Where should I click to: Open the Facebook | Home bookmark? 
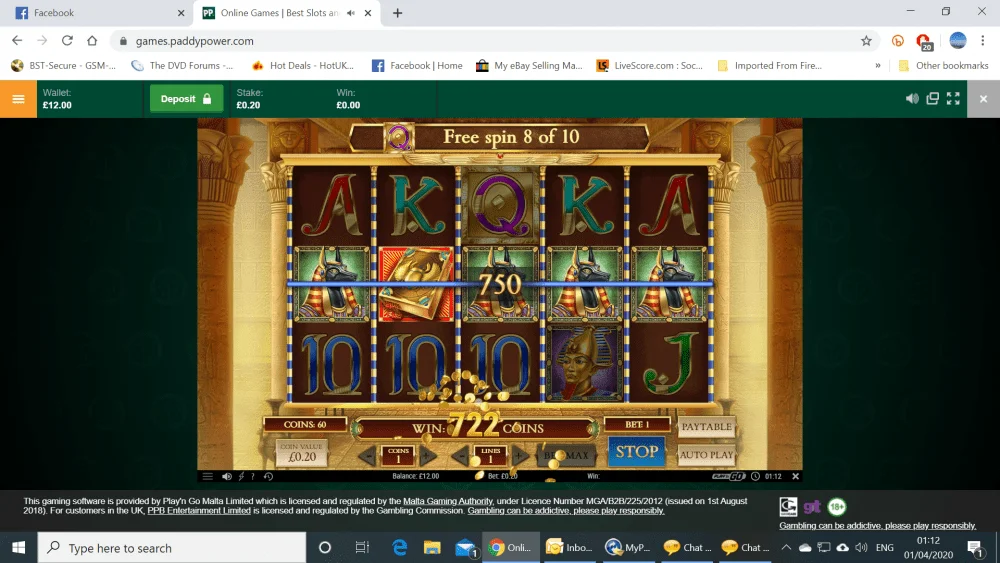pos(417,66)
